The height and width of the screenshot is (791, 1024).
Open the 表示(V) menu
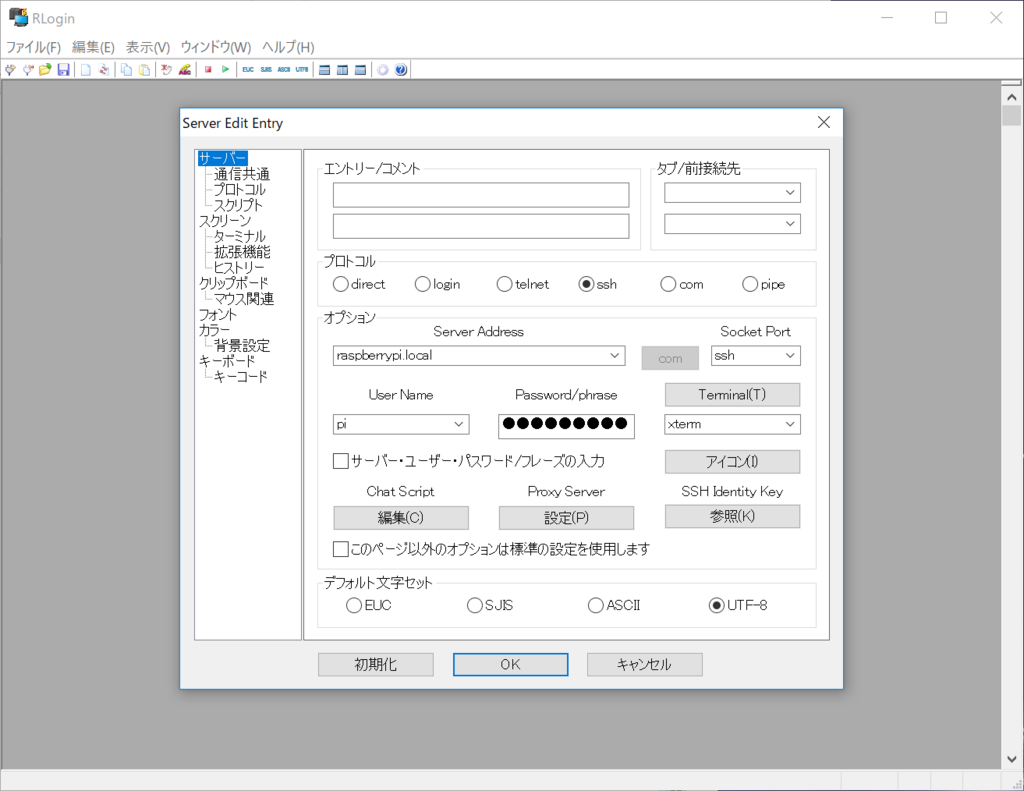coord(148,47)
